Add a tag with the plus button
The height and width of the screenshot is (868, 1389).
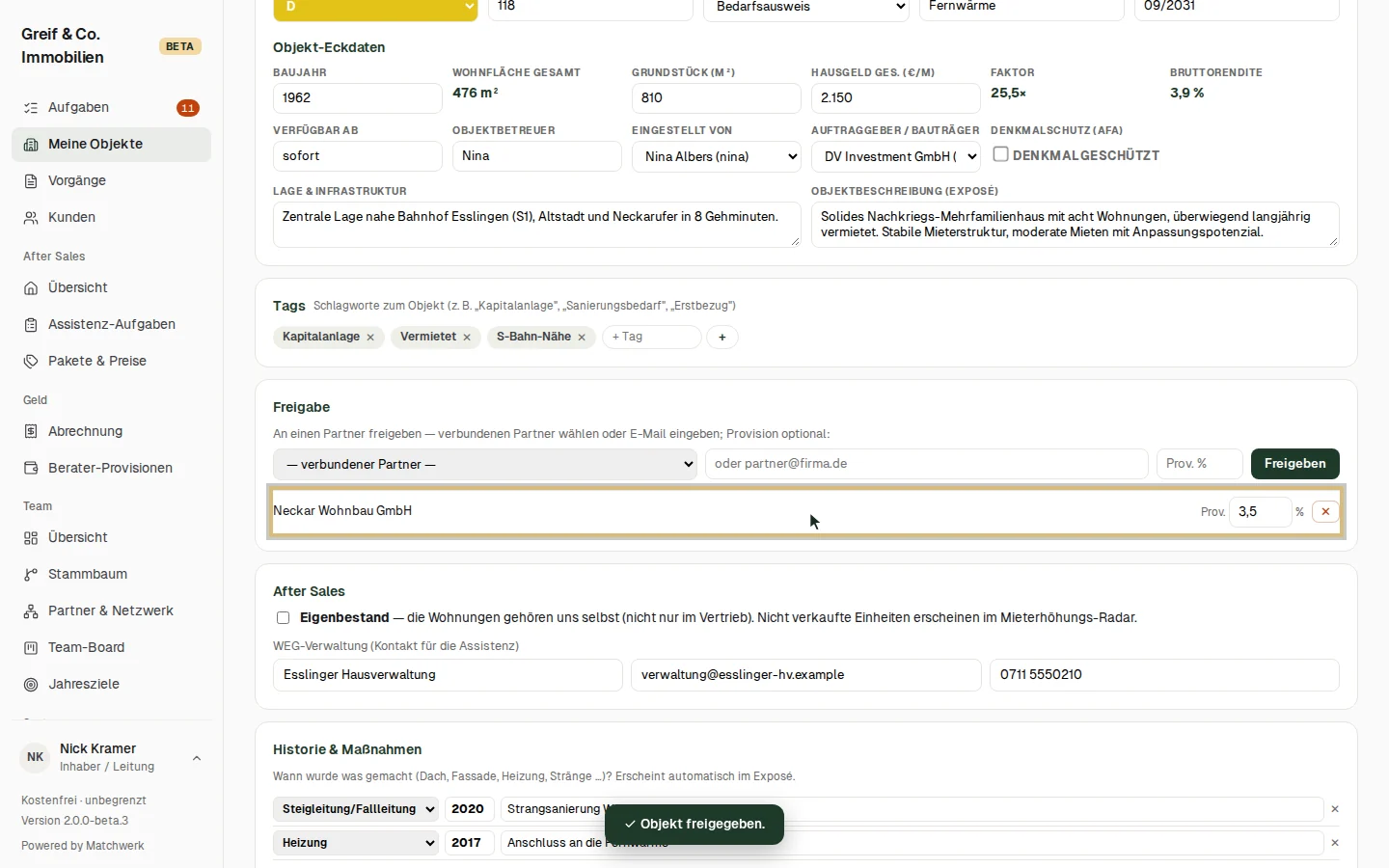click(722, 338)
